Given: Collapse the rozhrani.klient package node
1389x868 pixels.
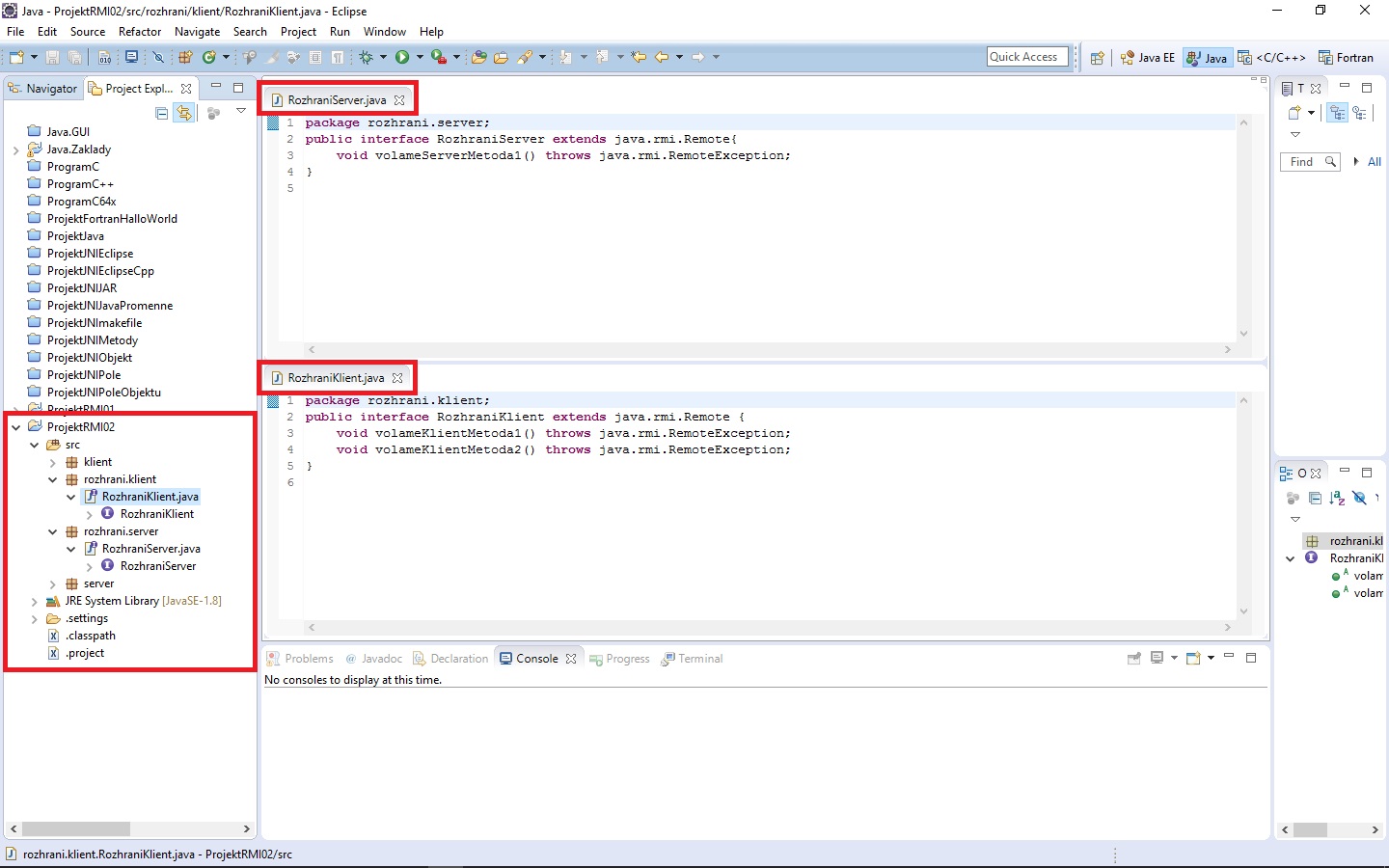Looking at the screenshot, I should pos(53,479).
